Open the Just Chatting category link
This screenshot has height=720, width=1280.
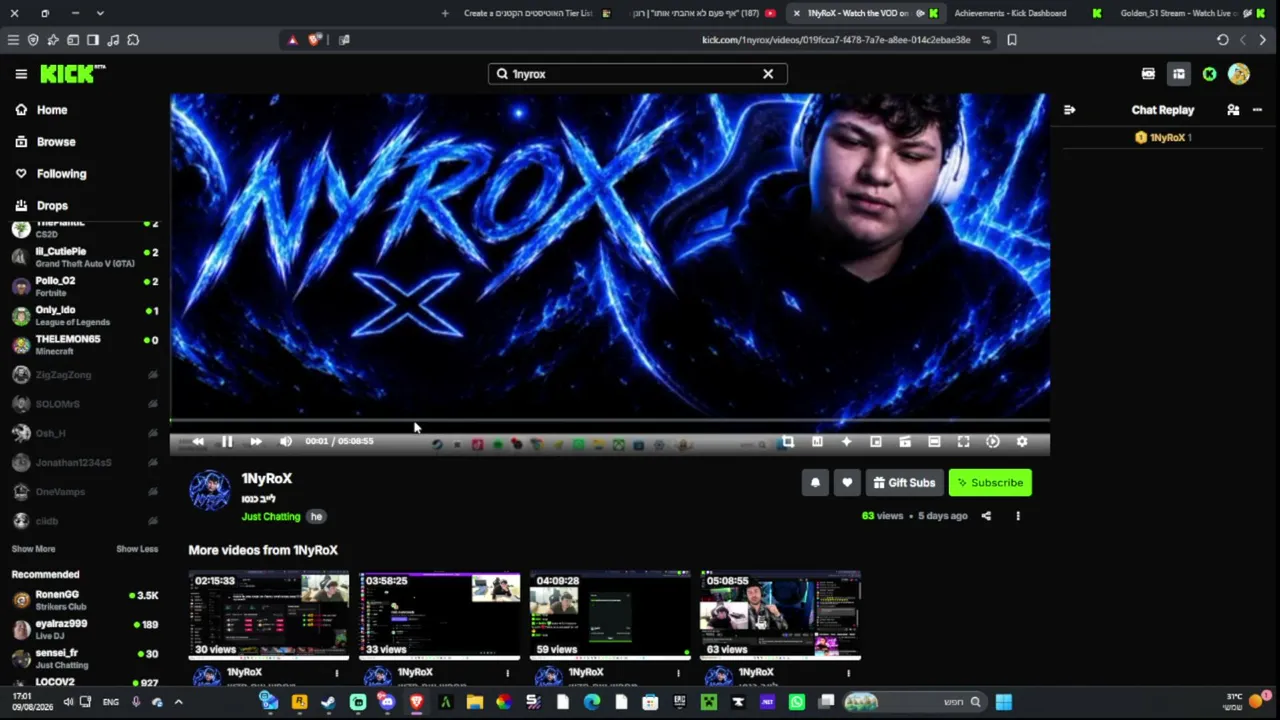click(x=271, y=517)
